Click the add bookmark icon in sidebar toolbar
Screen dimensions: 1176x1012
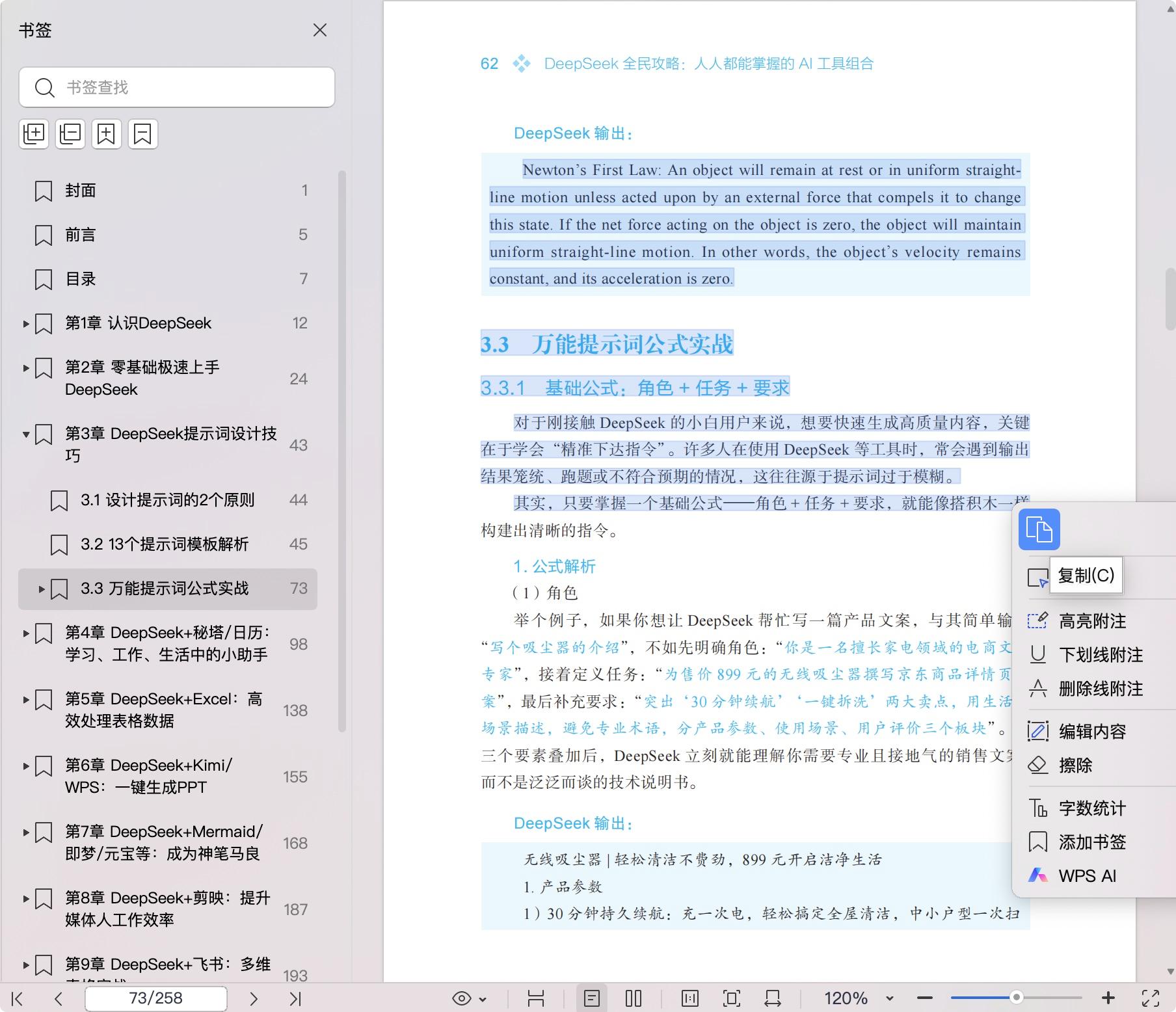point(107,134)
